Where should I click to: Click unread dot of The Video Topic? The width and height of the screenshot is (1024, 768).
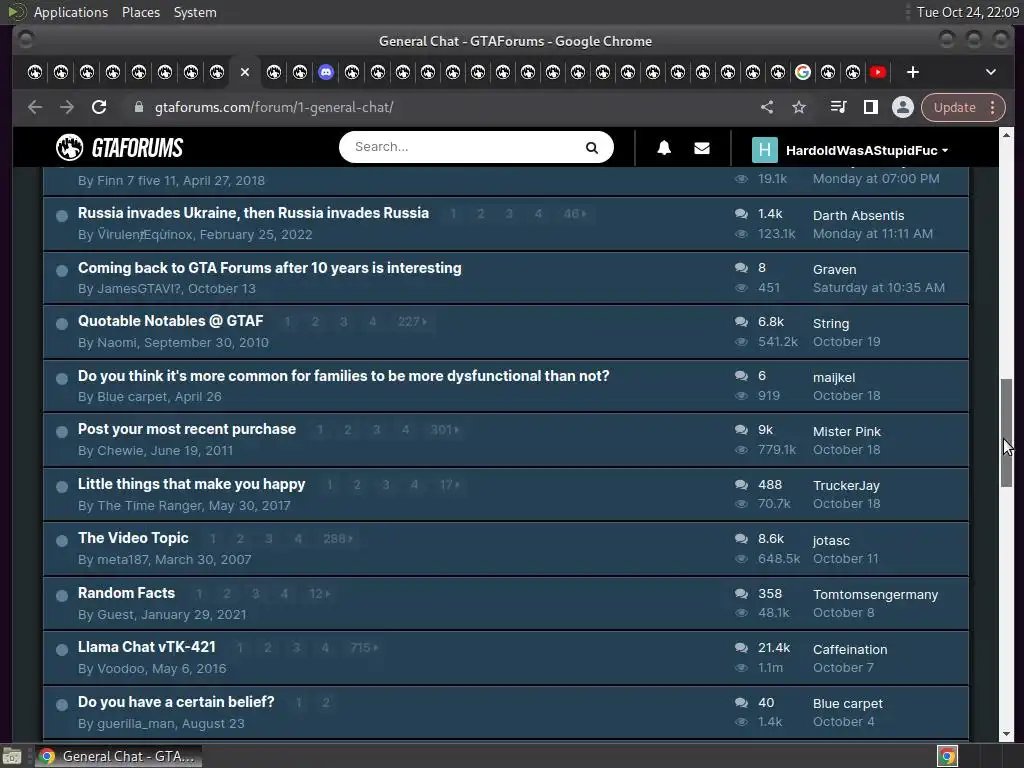(x=62, y=541)
